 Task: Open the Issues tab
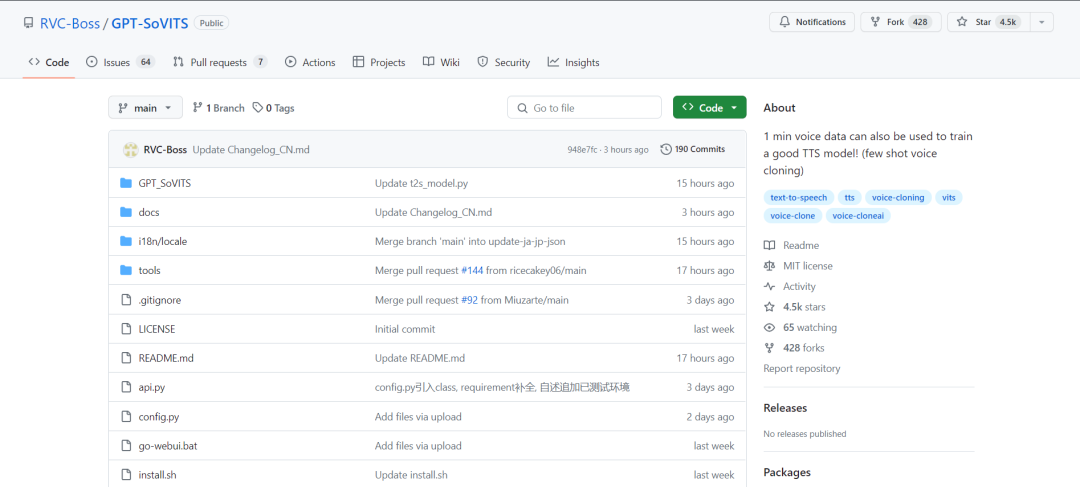click(x=121, y=62)
